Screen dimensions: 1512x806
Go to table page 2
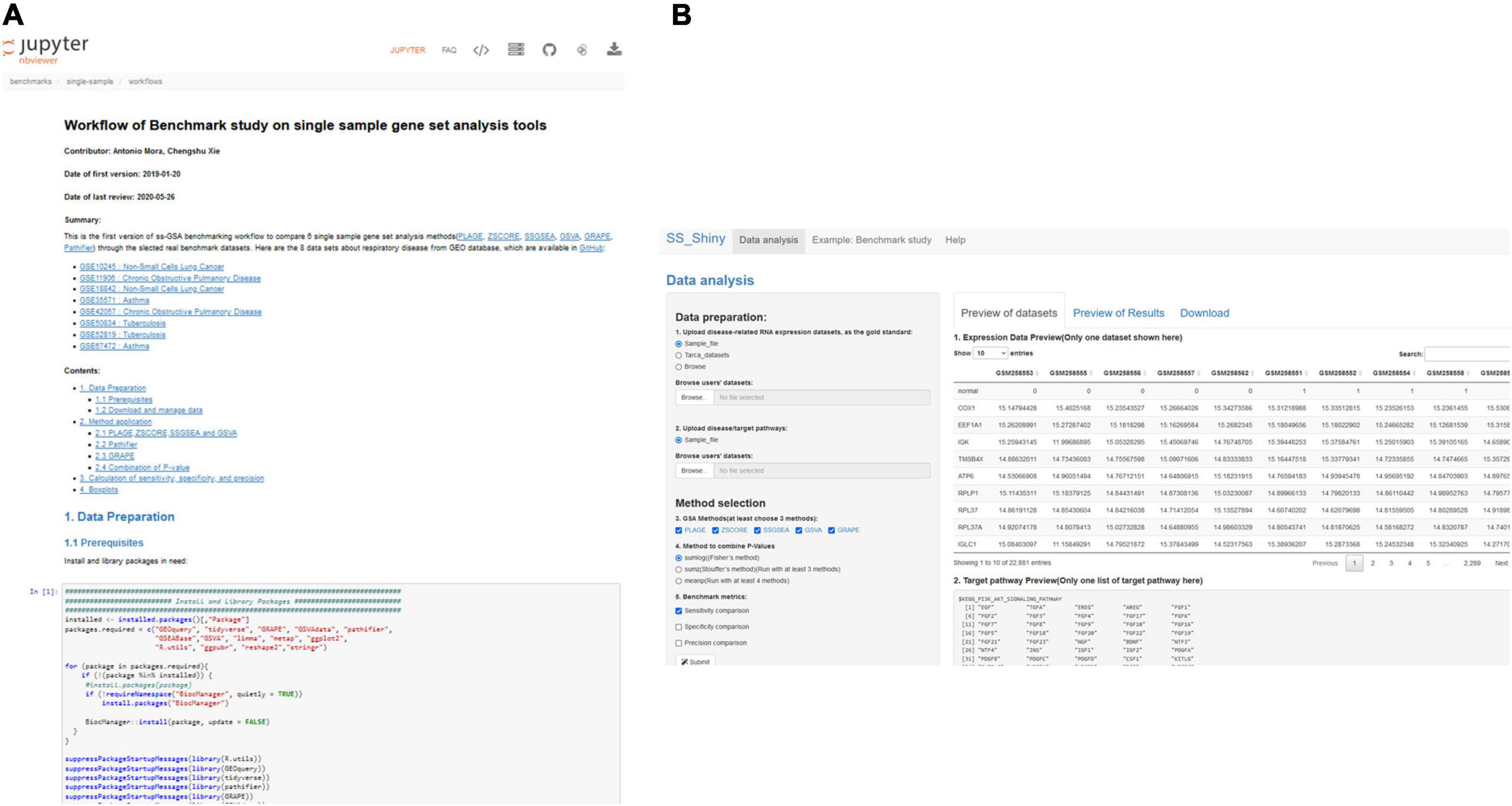[x=1372, y=563]
